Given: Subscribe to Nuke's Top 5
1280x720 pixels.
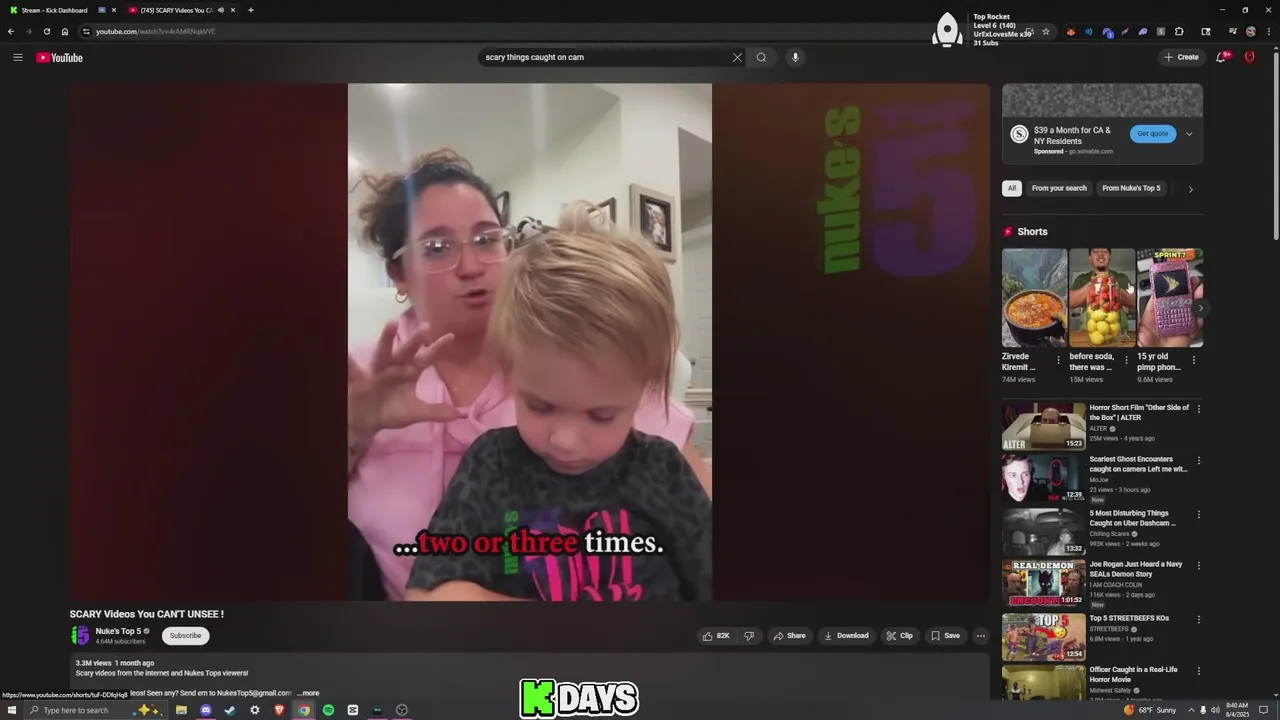Looking at the screenshot, I should [185, 635].
